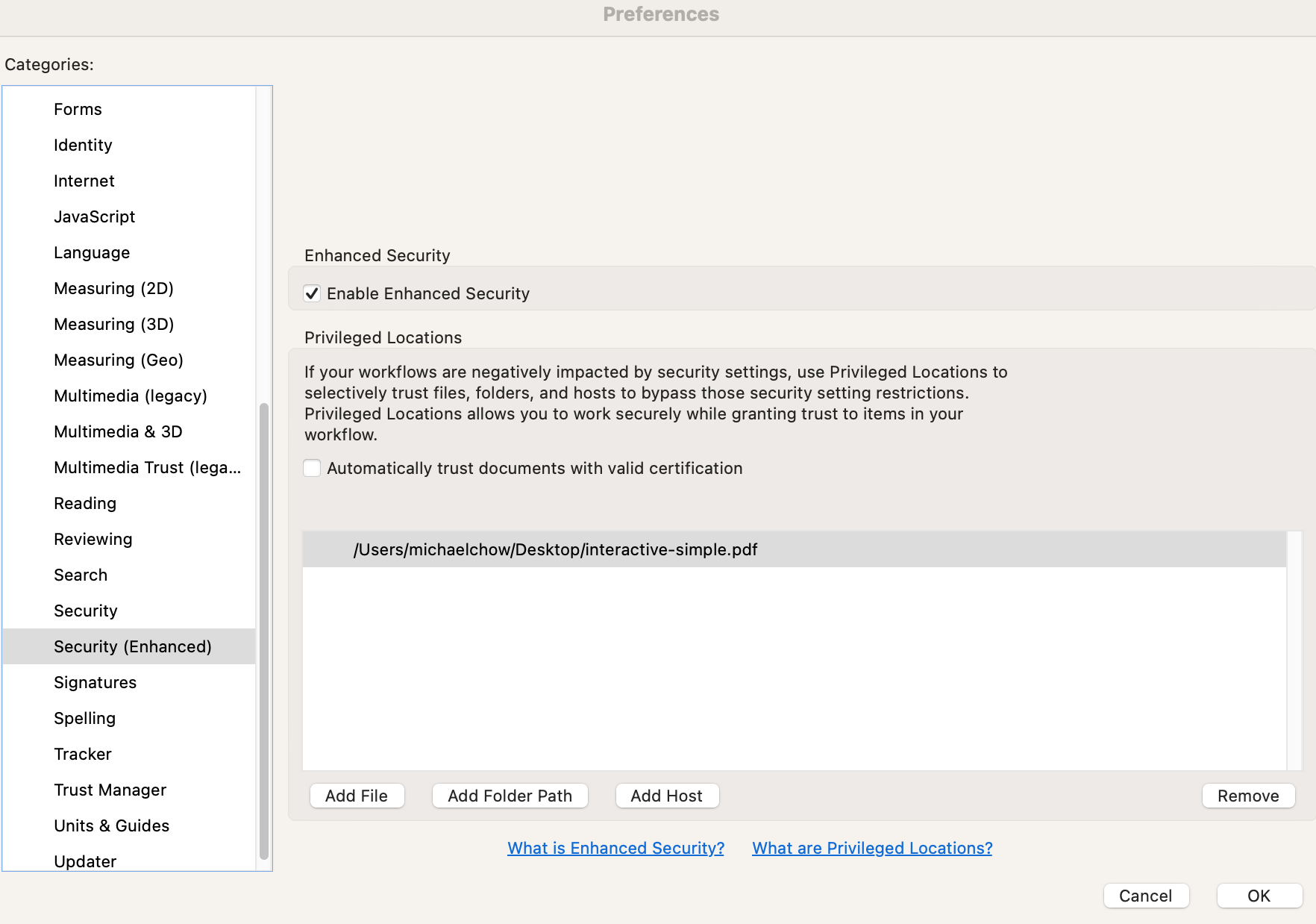Select the Updater category
This screenshot has height=924, width=1316.
coord(84,861)
